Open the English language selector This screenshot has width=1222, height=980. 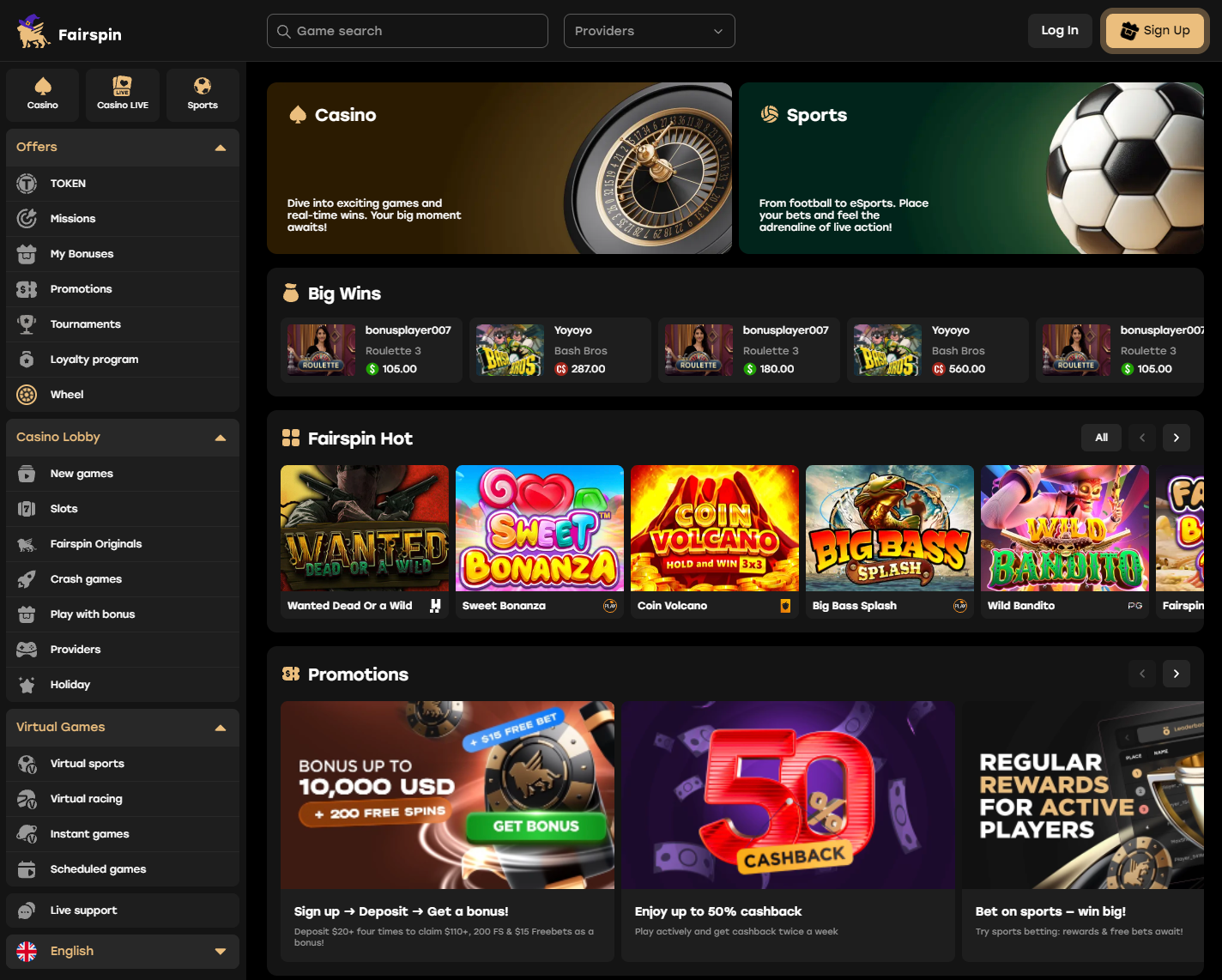123,952
